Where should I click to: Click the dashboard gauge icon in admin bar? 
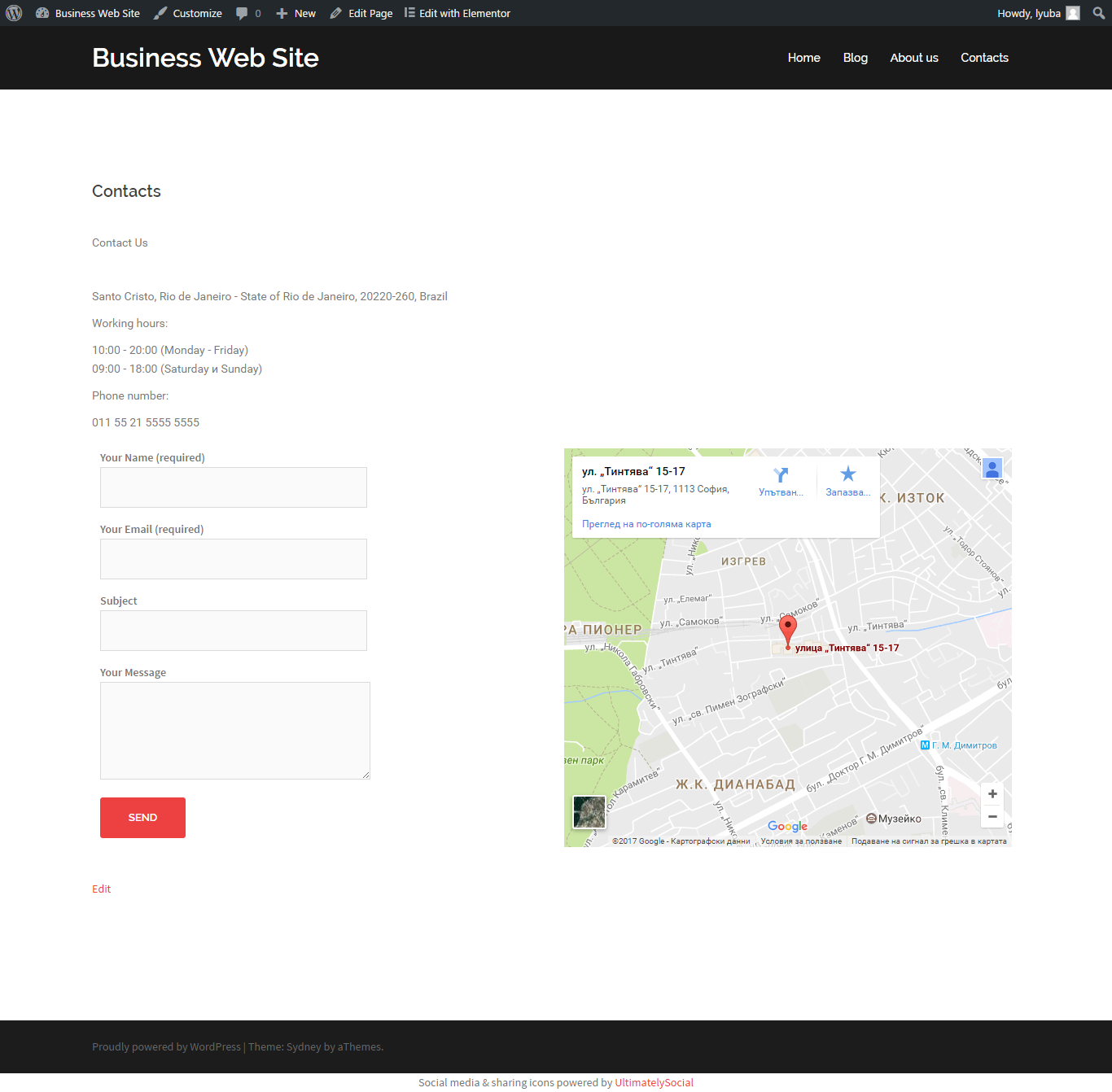click(42, 13)
